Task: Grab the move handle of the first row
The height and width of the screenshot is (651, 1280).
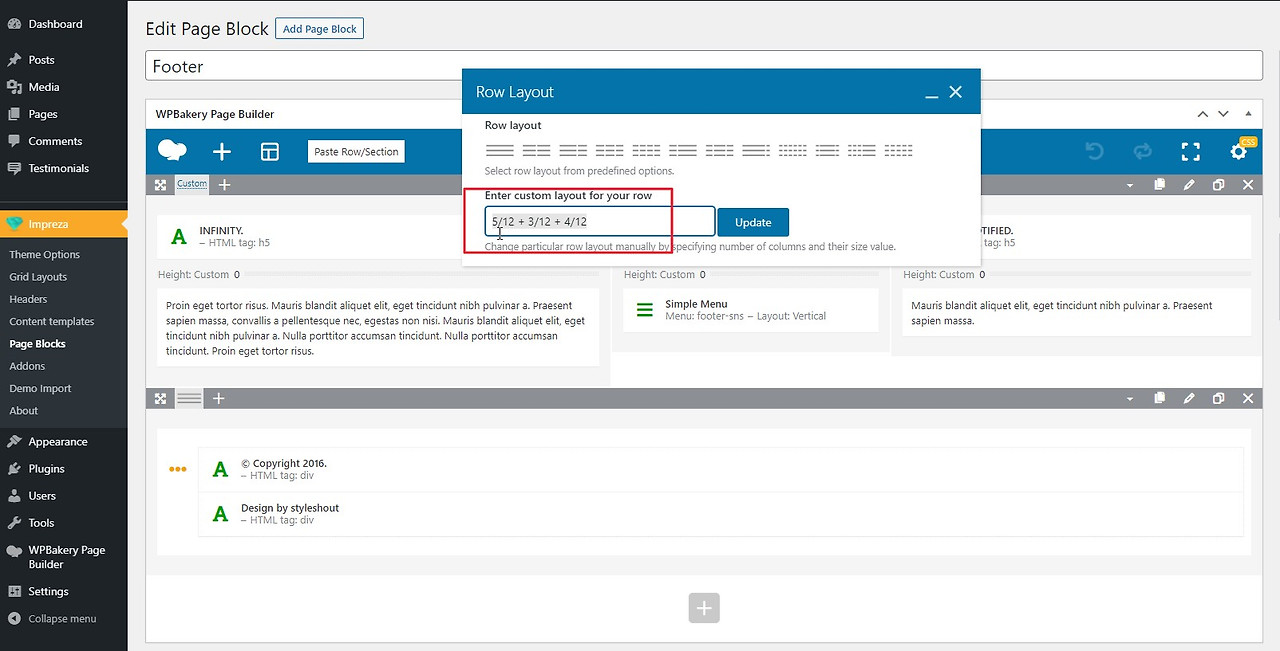Action: pyautogui.click(x=160, y=185)
